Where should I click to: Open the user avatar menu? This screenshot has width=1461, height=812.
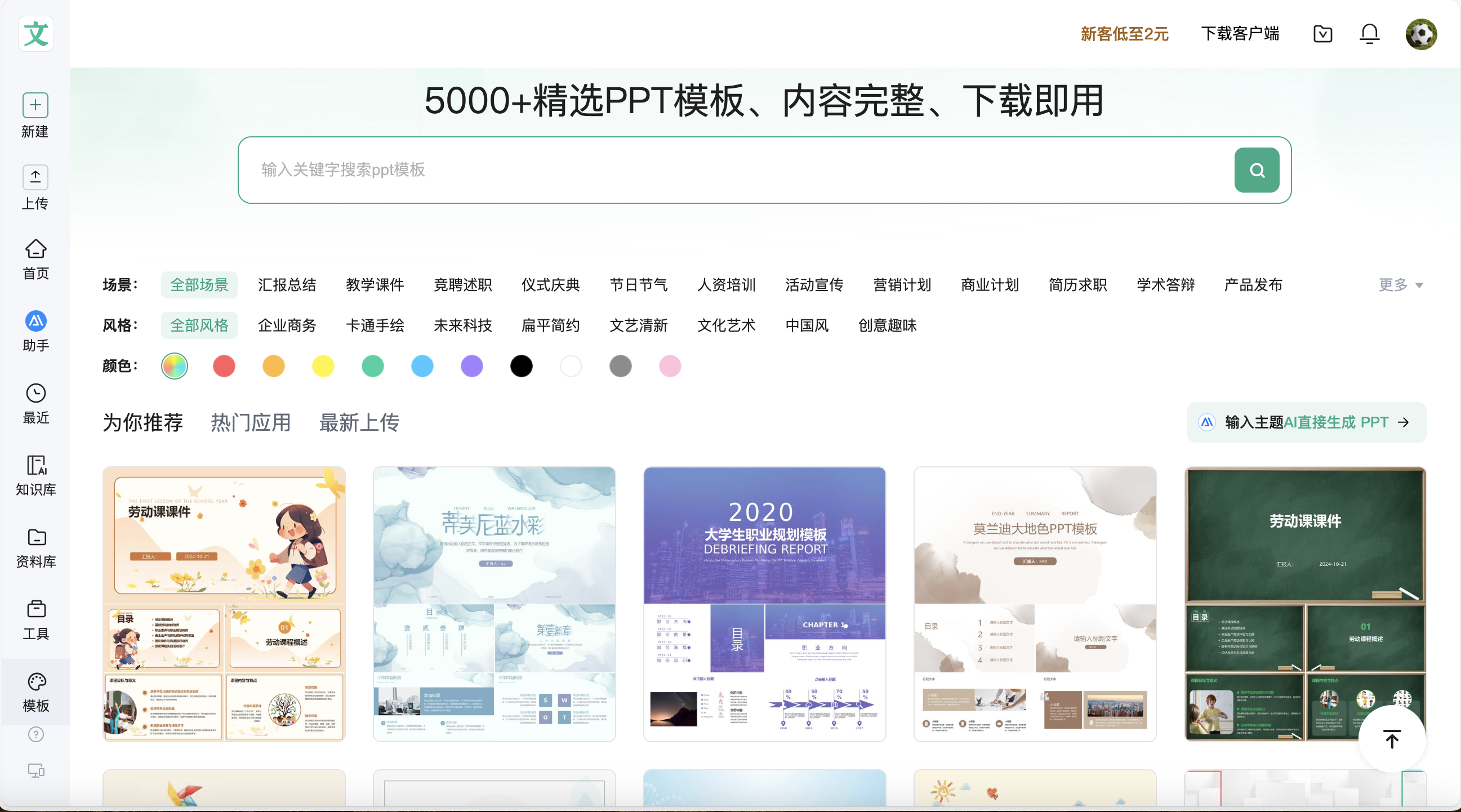pos(1421,34)
